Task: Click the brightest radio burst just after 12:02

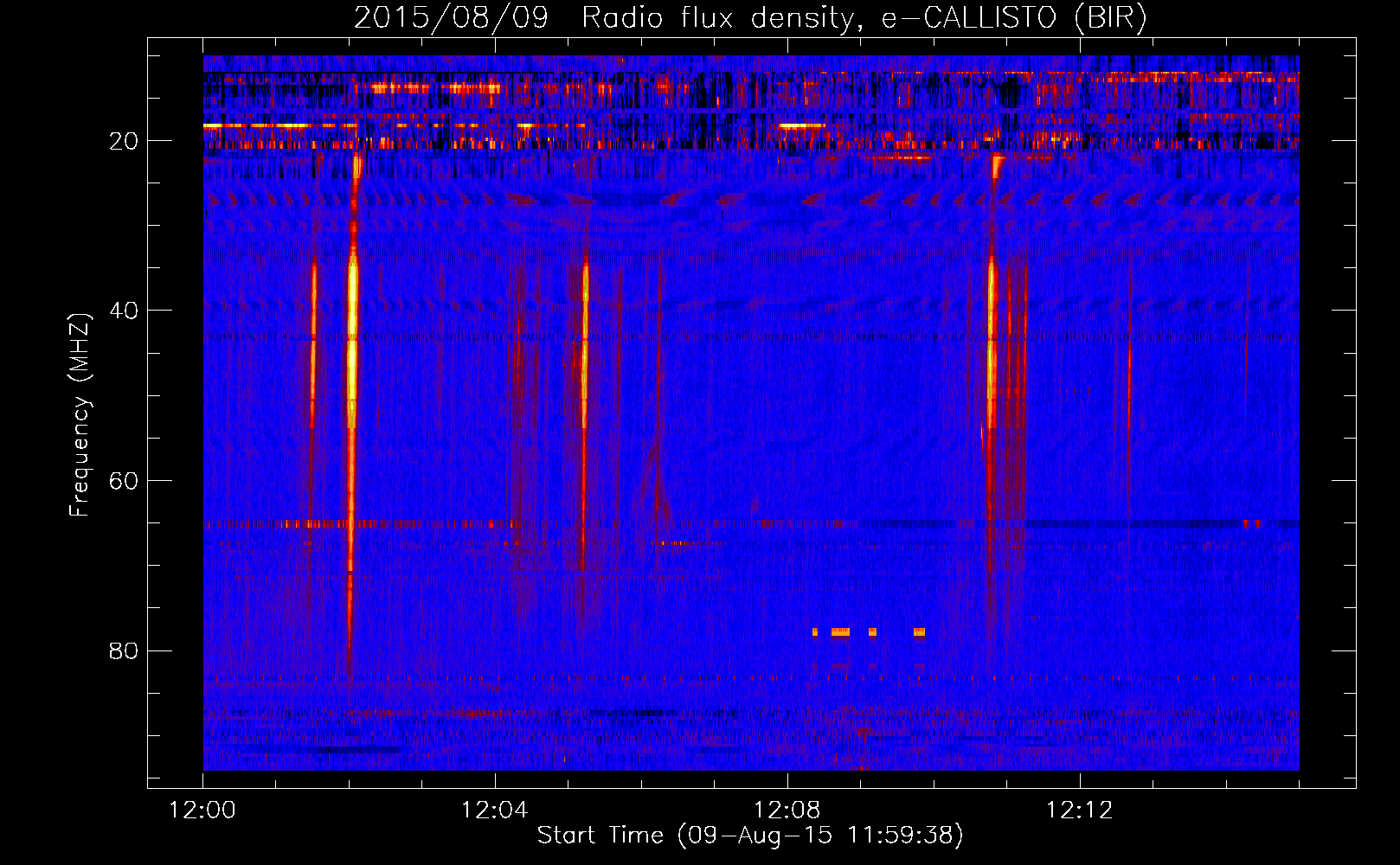Action: [x=352, y=415]
